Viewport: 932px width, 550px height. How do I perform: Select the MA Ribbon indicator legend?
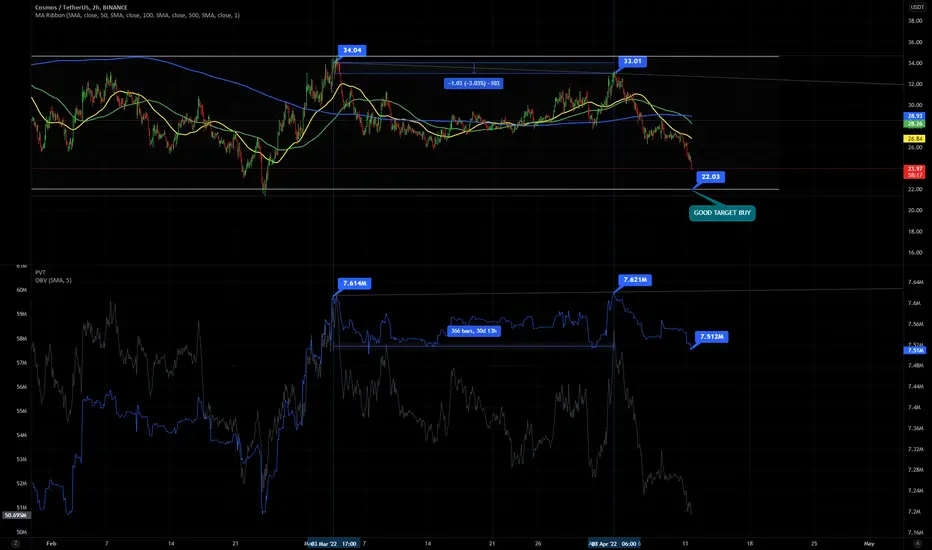tap(137, 15)
